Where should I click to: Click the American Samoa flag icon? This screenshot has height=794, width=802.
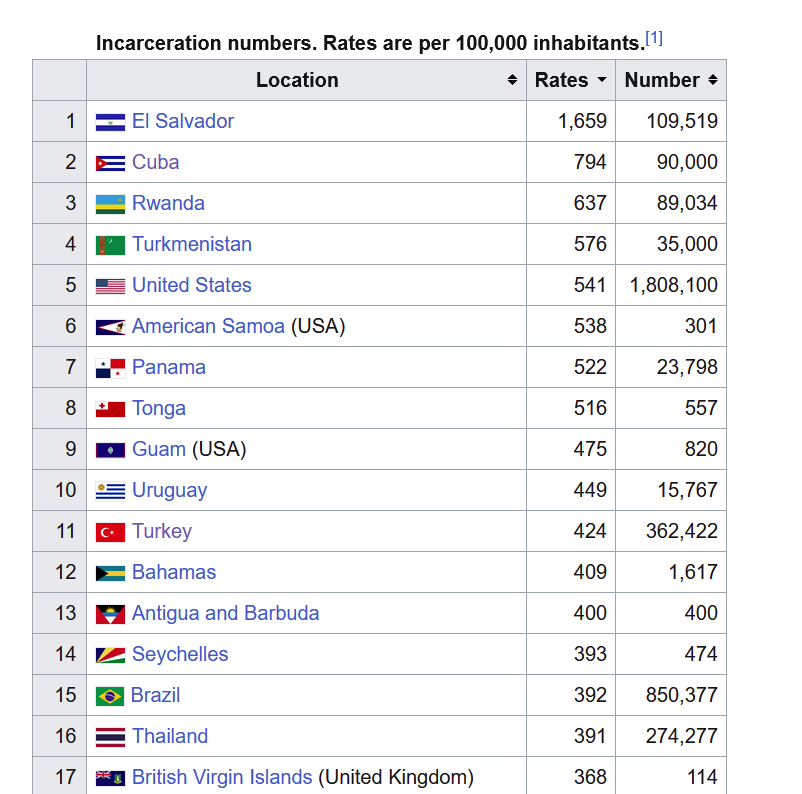(110, 327)
